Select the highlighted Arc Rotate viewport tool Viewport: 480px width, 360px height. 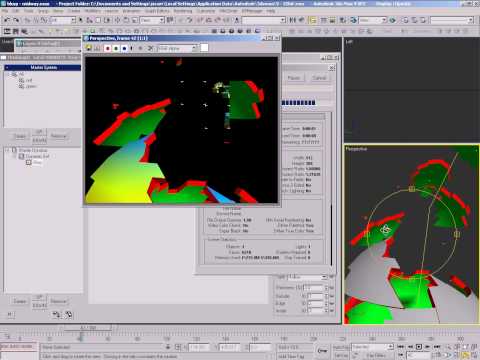(x=466, y=355)
